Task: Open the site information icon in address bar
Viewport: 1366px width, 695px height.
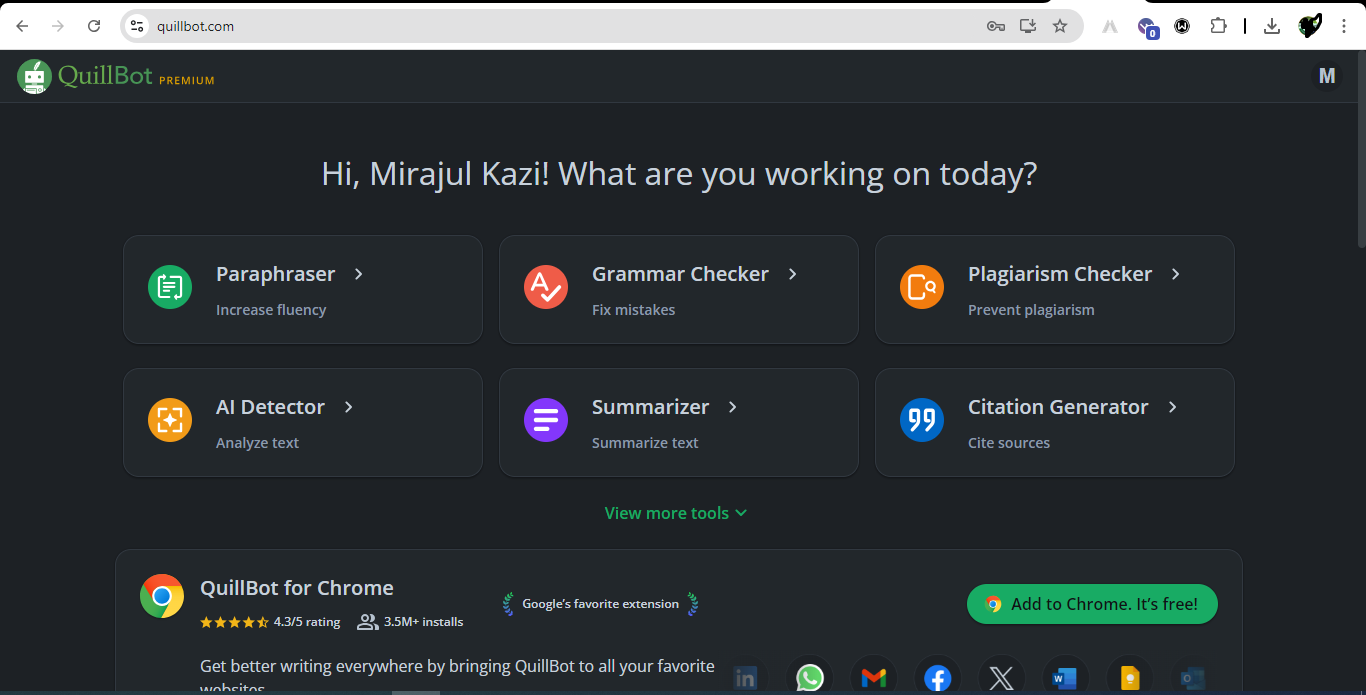Action: 137,26
